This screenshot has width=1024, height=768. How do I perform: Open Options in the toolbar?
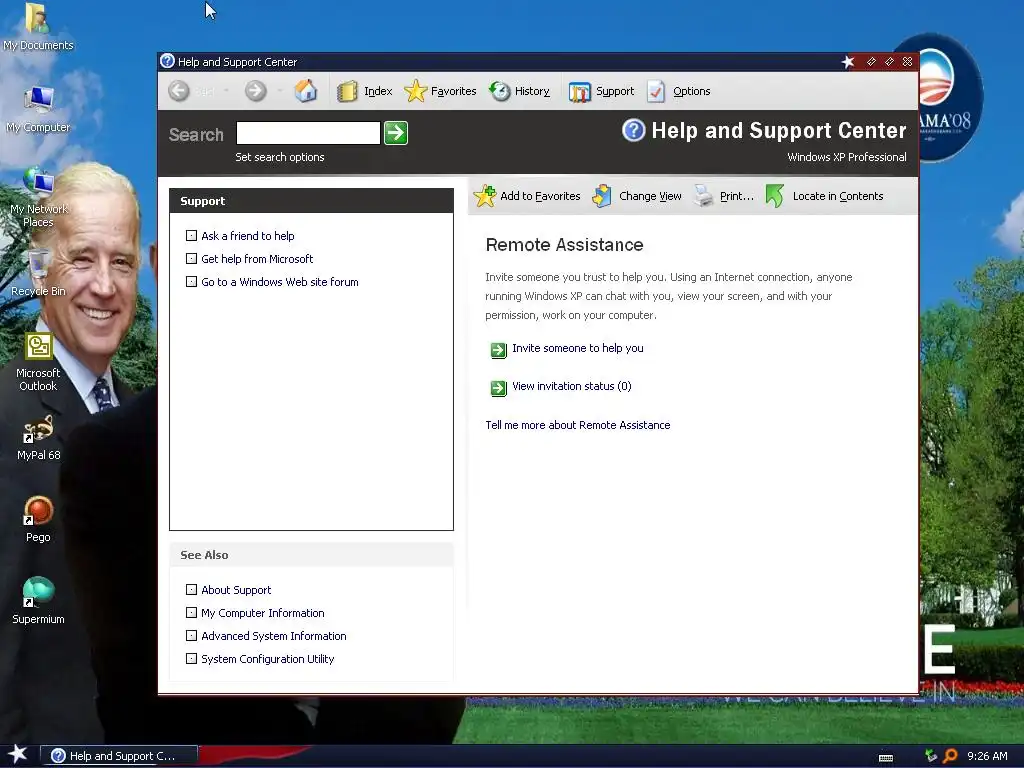point(679,91)
